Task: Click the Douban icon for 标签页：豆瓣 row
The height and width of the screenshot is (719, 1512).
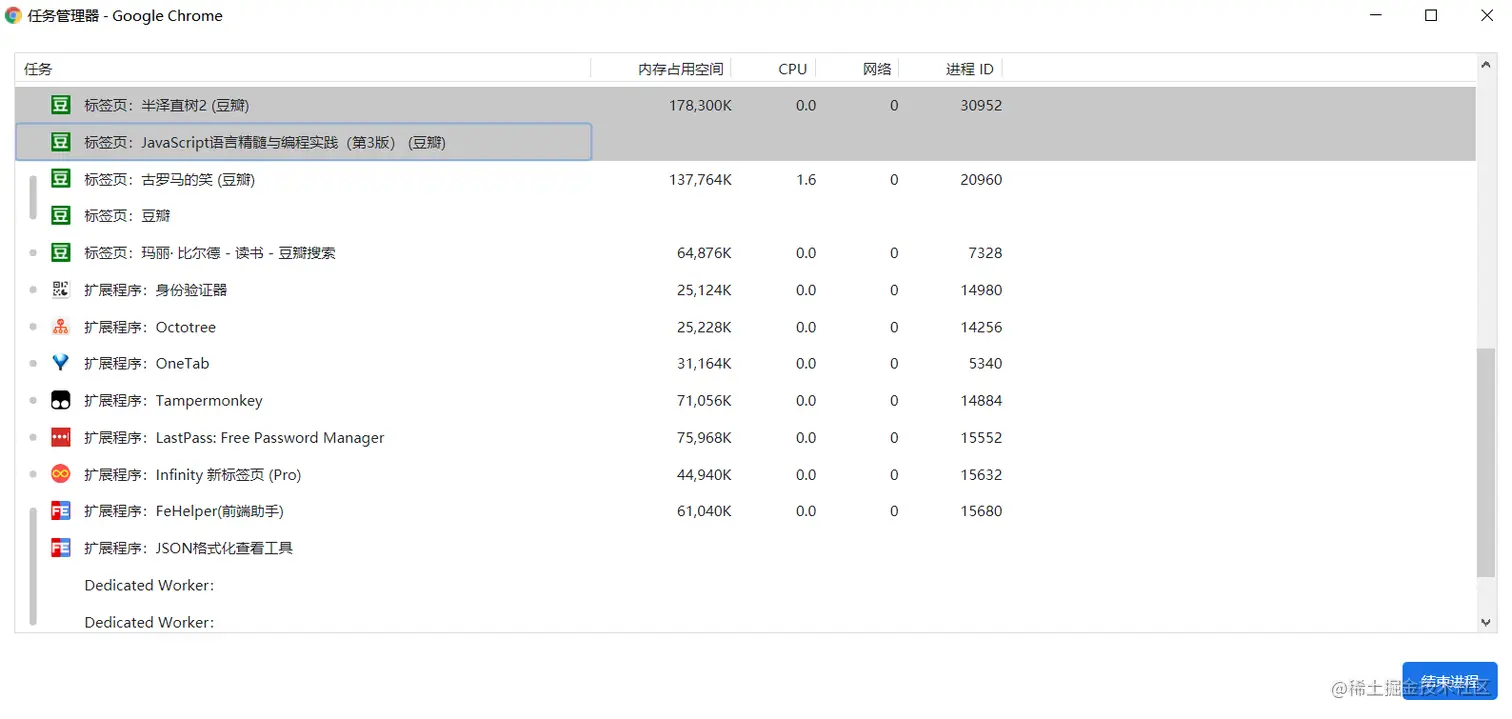Action: [x=61, y=215]
